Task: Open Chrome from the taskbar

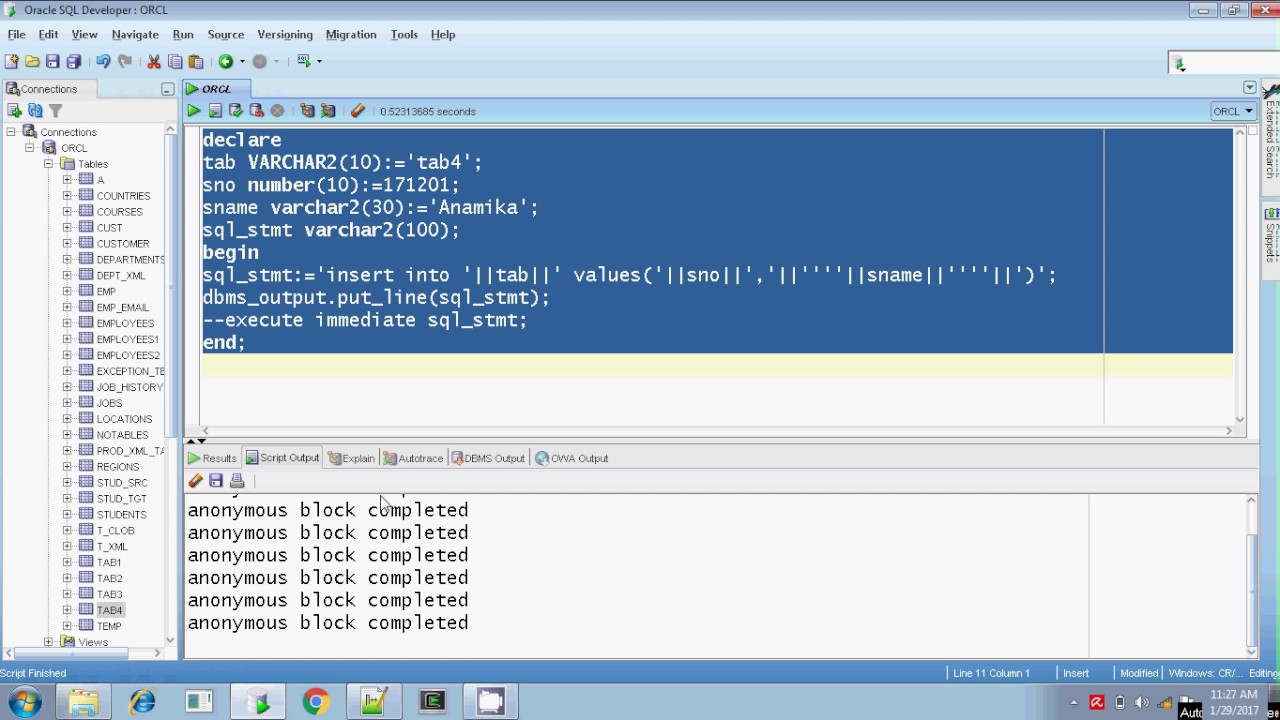Action: pyautogui.click(x=316, y=702)
